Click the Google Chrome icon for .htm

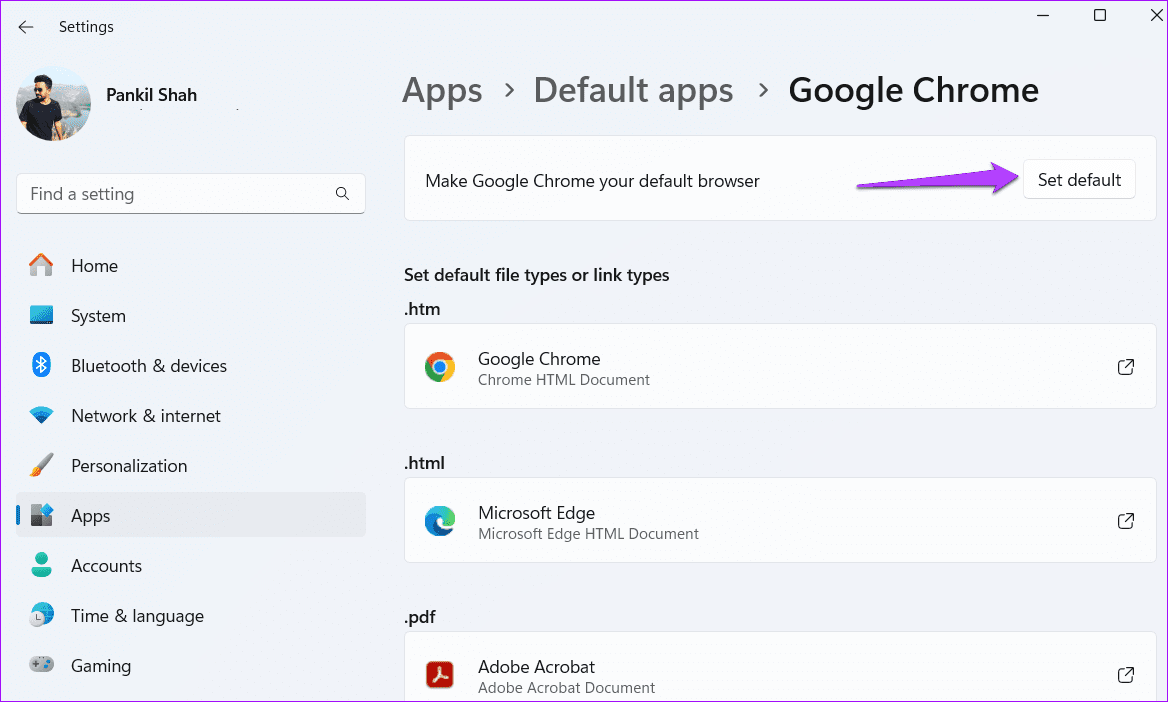tap(440, 366)
